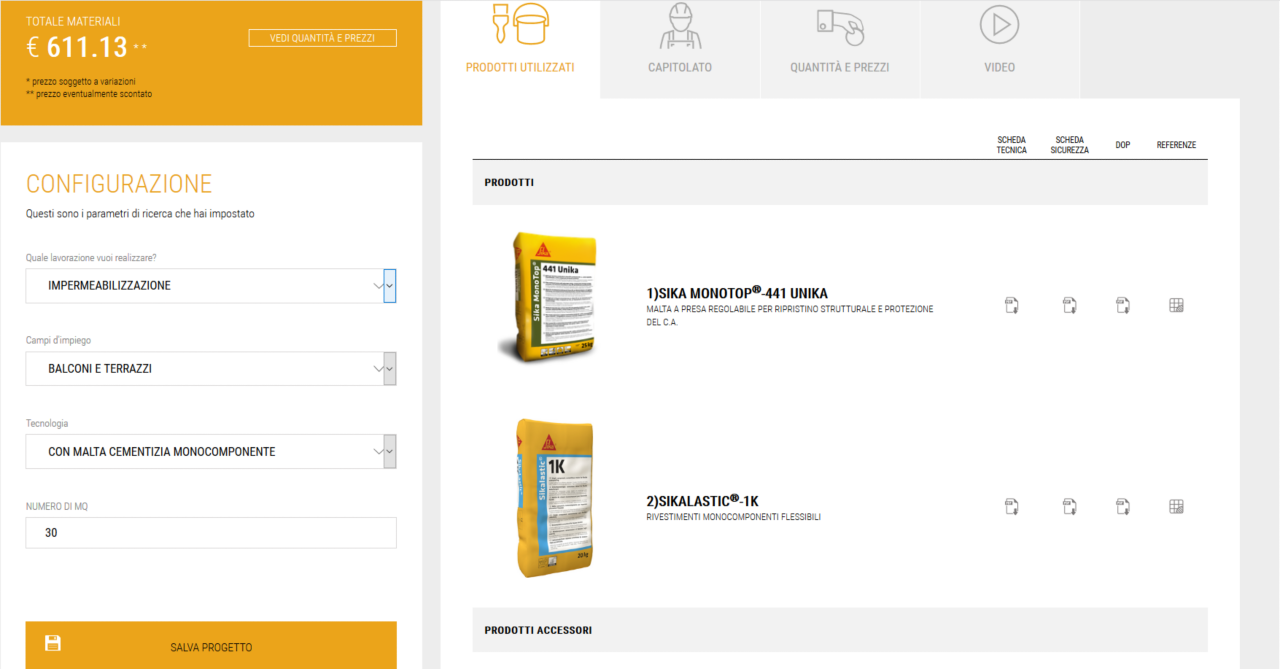Open the DOP document for Sikalastic-1K

pyautogui.click(x=1122, y=506)
